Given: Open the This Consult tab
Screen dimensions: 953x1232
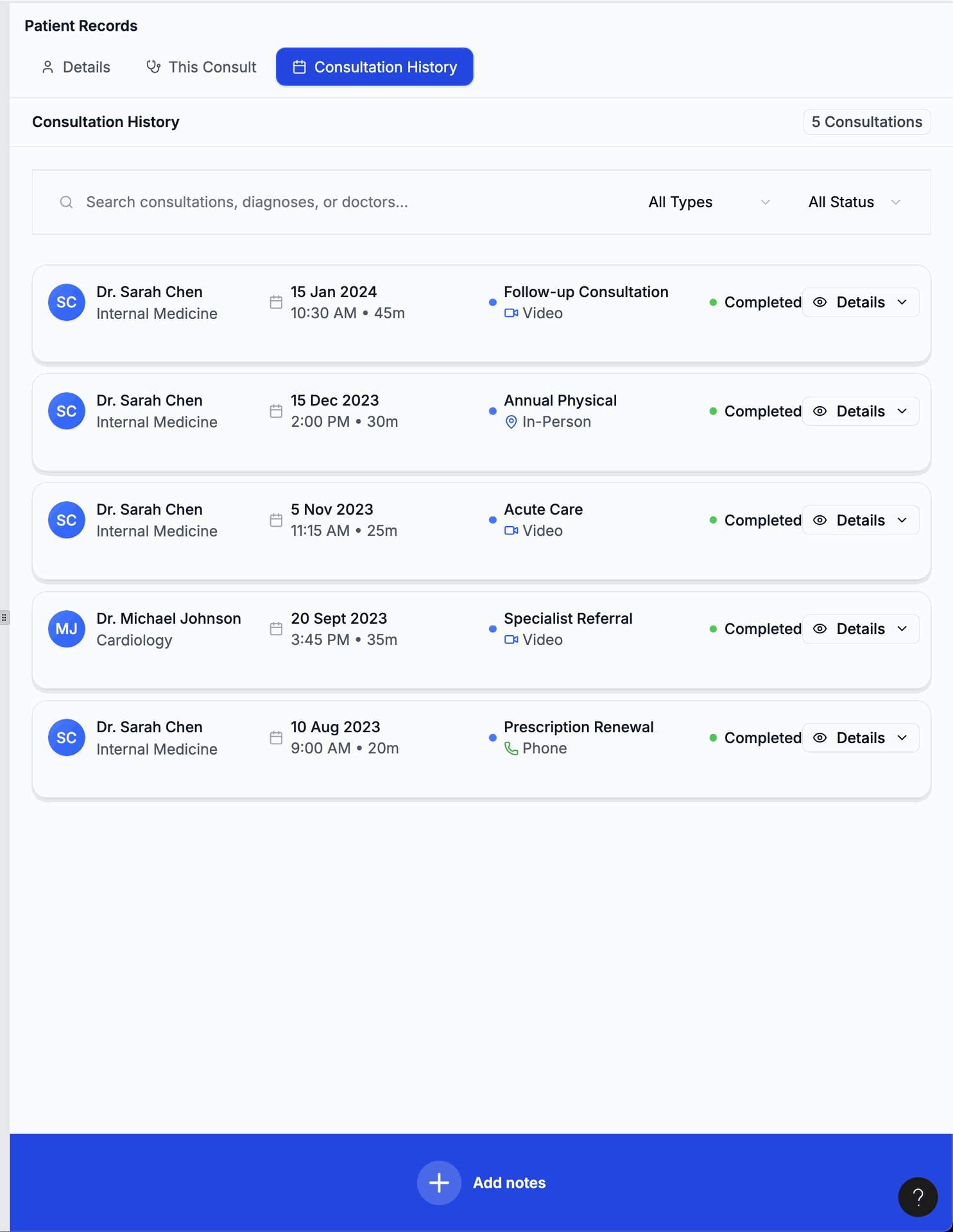Looking at the screenshot, I should coord(202,67).
